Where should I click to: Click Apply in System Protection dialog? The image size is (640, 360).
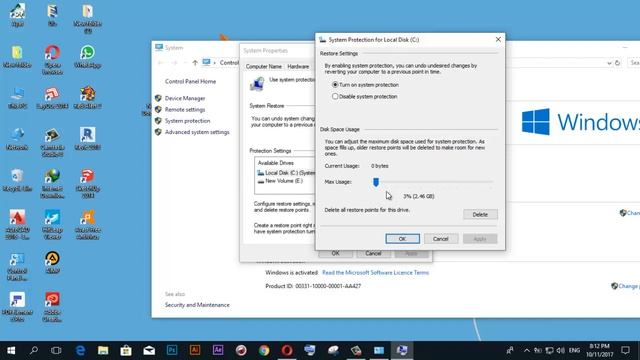coord(480,239)
